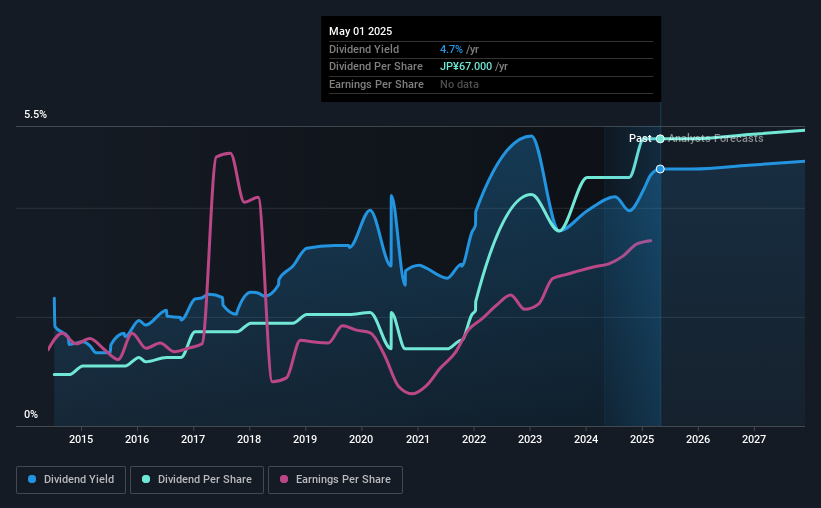Click the 4.7% dividend yield value
This screenshot has width=821, height=508.
[451, 49]
